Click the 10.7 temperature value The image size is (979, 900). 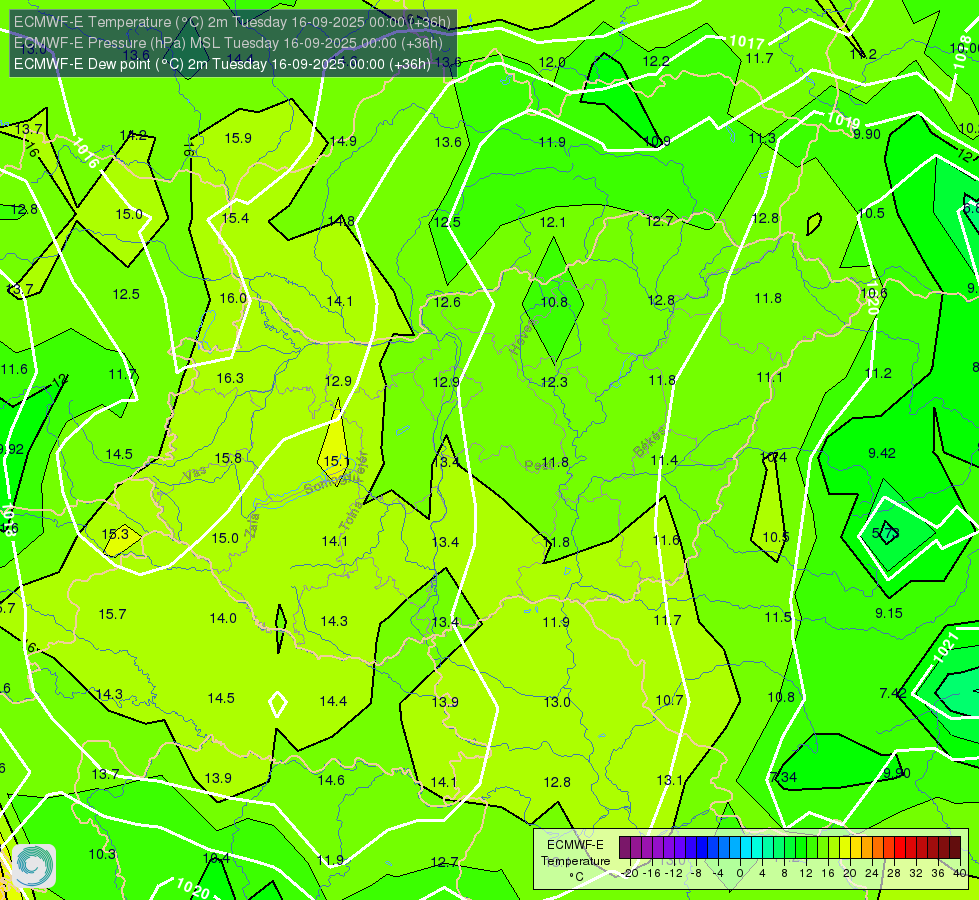[669, 700]
